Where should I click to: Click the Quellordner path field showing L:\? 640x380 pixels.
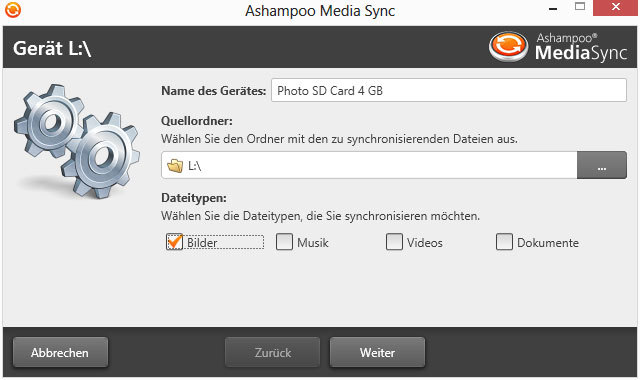click(x=369, y=165)
